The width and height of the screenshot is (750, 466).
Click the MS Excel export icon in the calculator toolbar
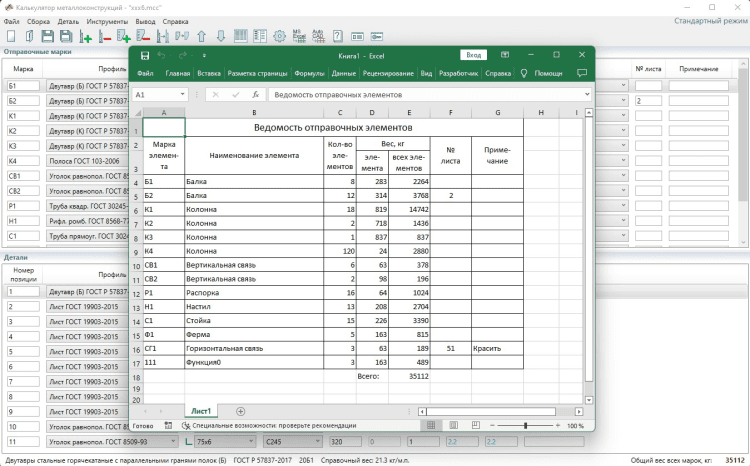pos(298,36)
